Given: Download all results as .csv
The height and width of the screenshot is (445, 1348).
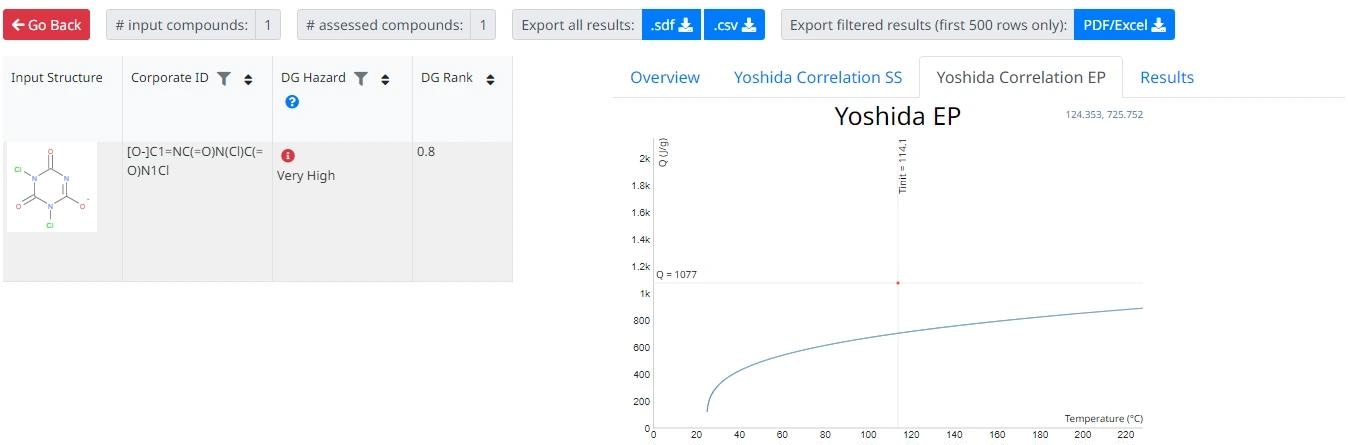Looking at the screenshot, I should tap(734, 24).
